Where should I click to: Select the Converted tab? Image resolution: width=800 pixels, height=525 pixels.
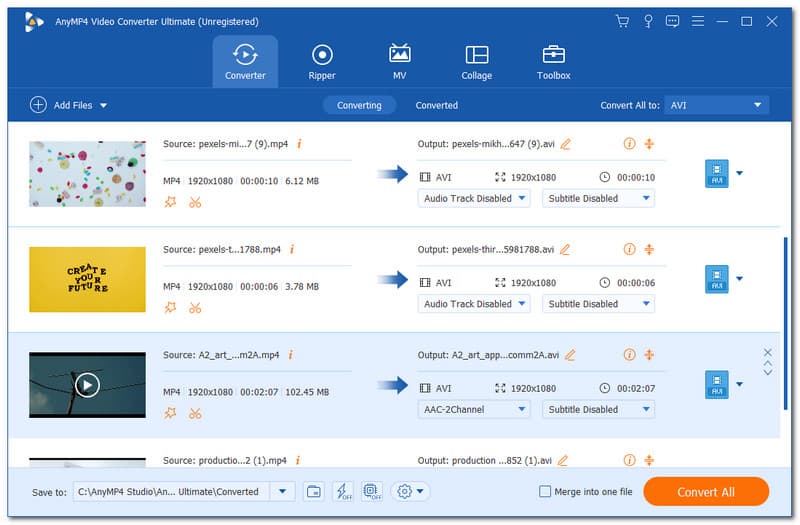pyautogui.click(x=437, y=105)
